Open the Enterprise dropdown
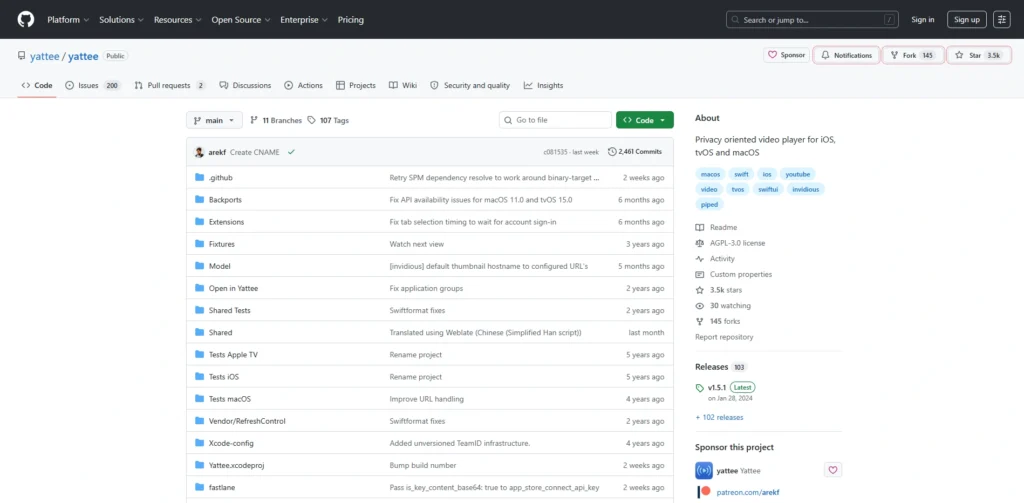The image size is (1024, 503). (304, 20)
